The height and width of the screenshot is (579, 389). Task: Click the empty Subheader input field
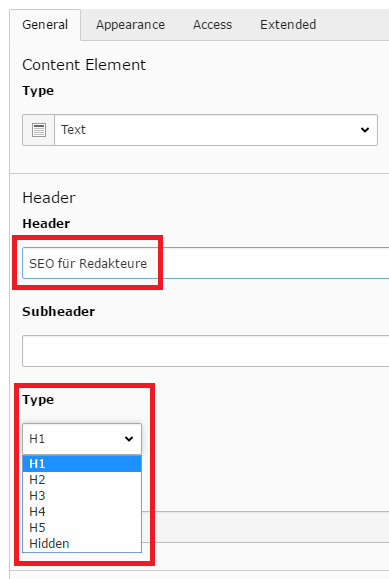(205, 351)
